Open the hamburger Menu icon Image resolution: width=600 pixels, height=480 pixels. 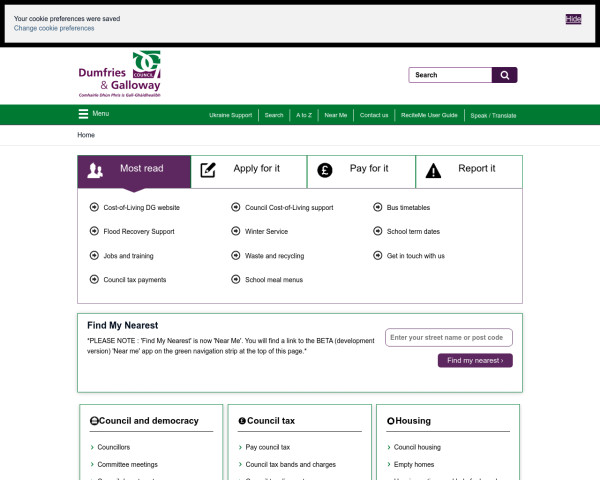coord(83,114)
